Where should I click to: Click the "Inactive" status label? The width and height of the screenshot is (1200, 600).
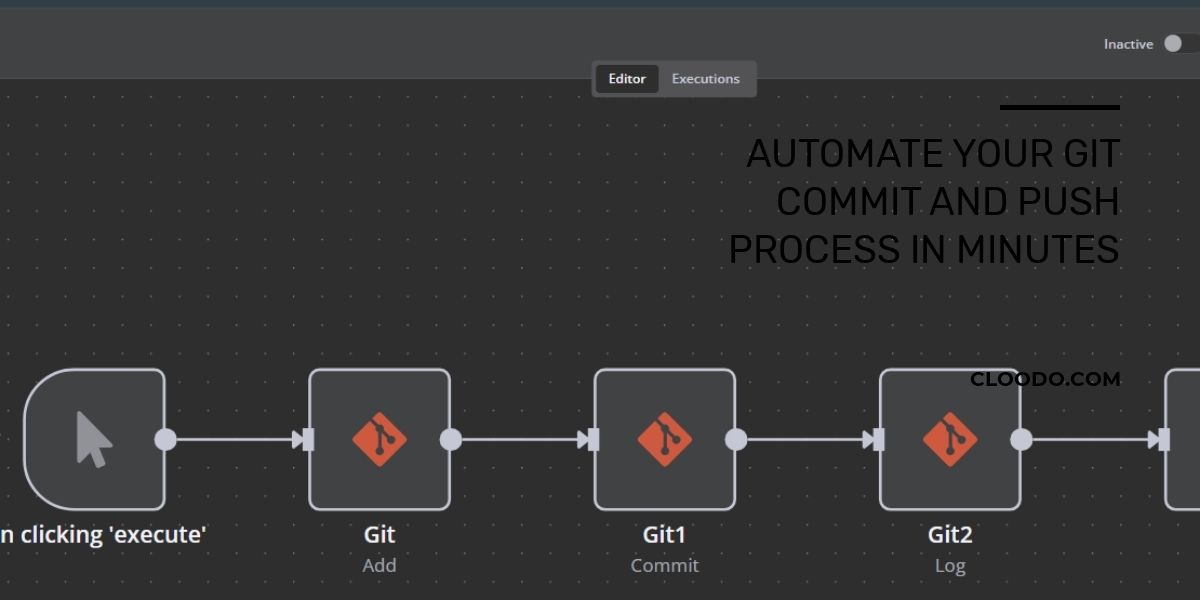(x=1128, y=44)
